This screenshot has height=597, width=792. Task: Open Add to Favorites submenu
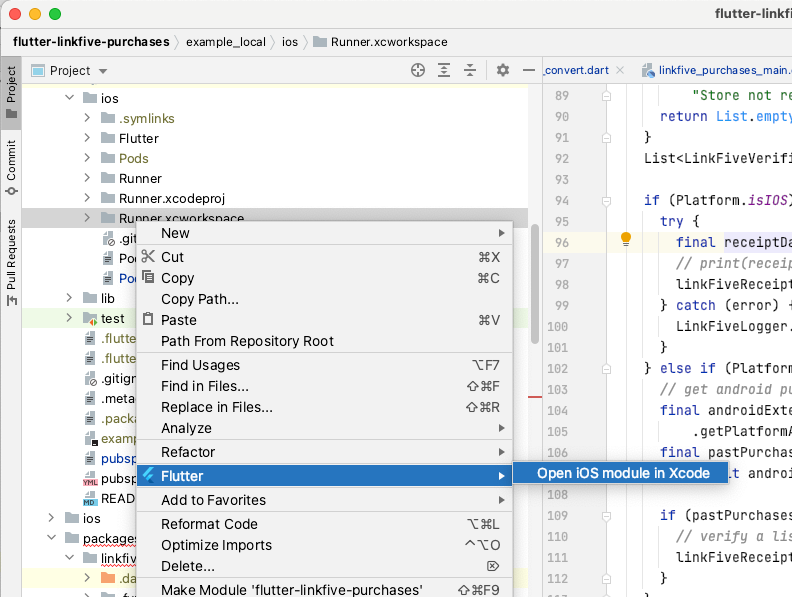tap(324, 500)
